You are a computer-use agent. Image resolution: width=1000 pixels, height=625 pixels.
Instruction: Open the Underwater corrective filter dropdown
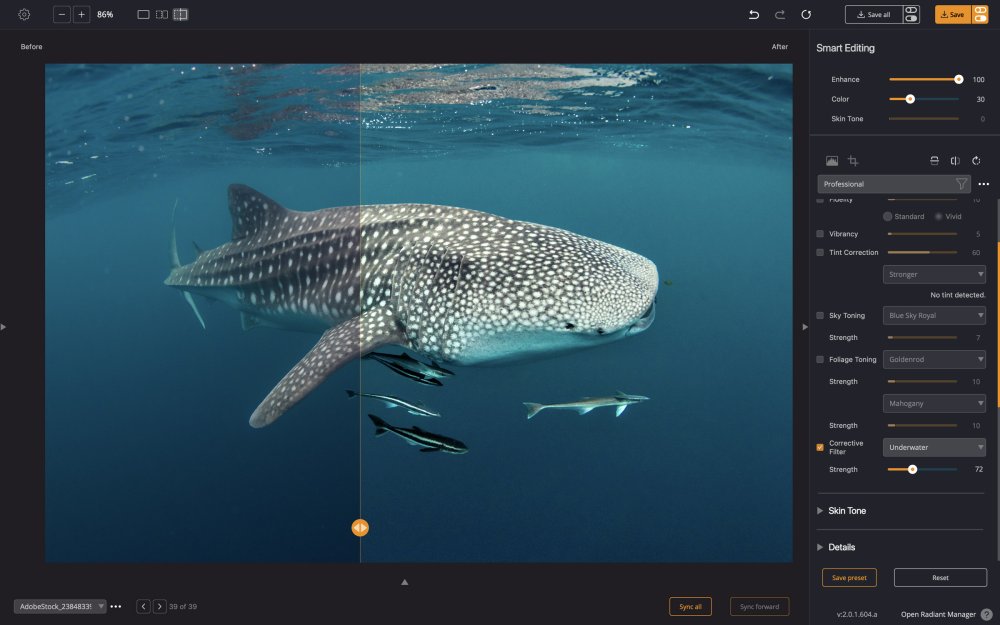(934, 447)
